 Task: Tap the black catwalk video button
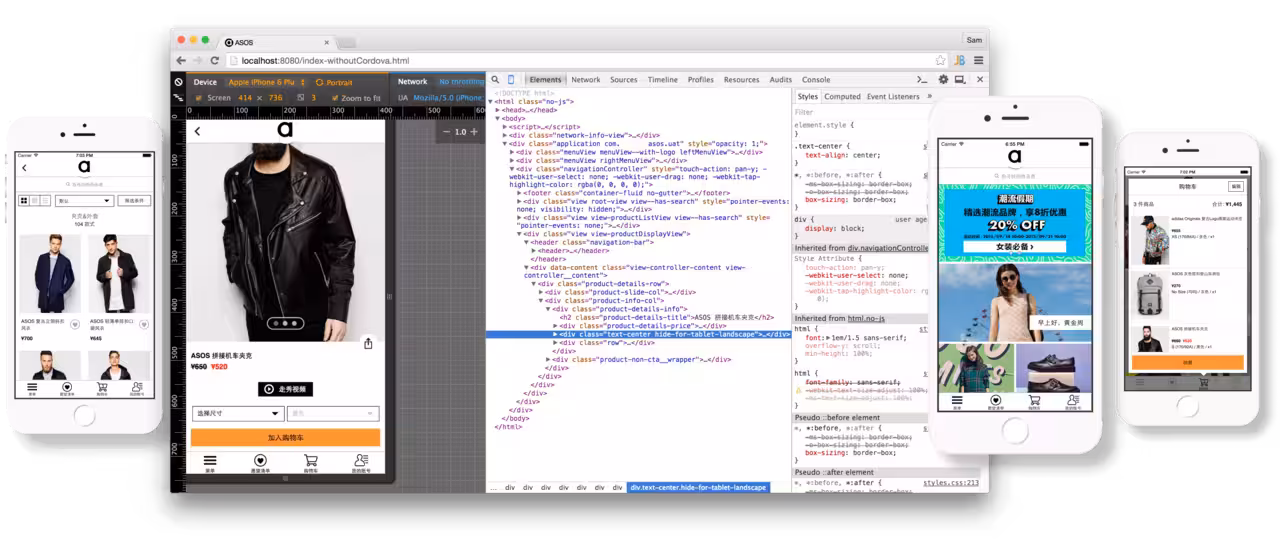tap(285, 389)
